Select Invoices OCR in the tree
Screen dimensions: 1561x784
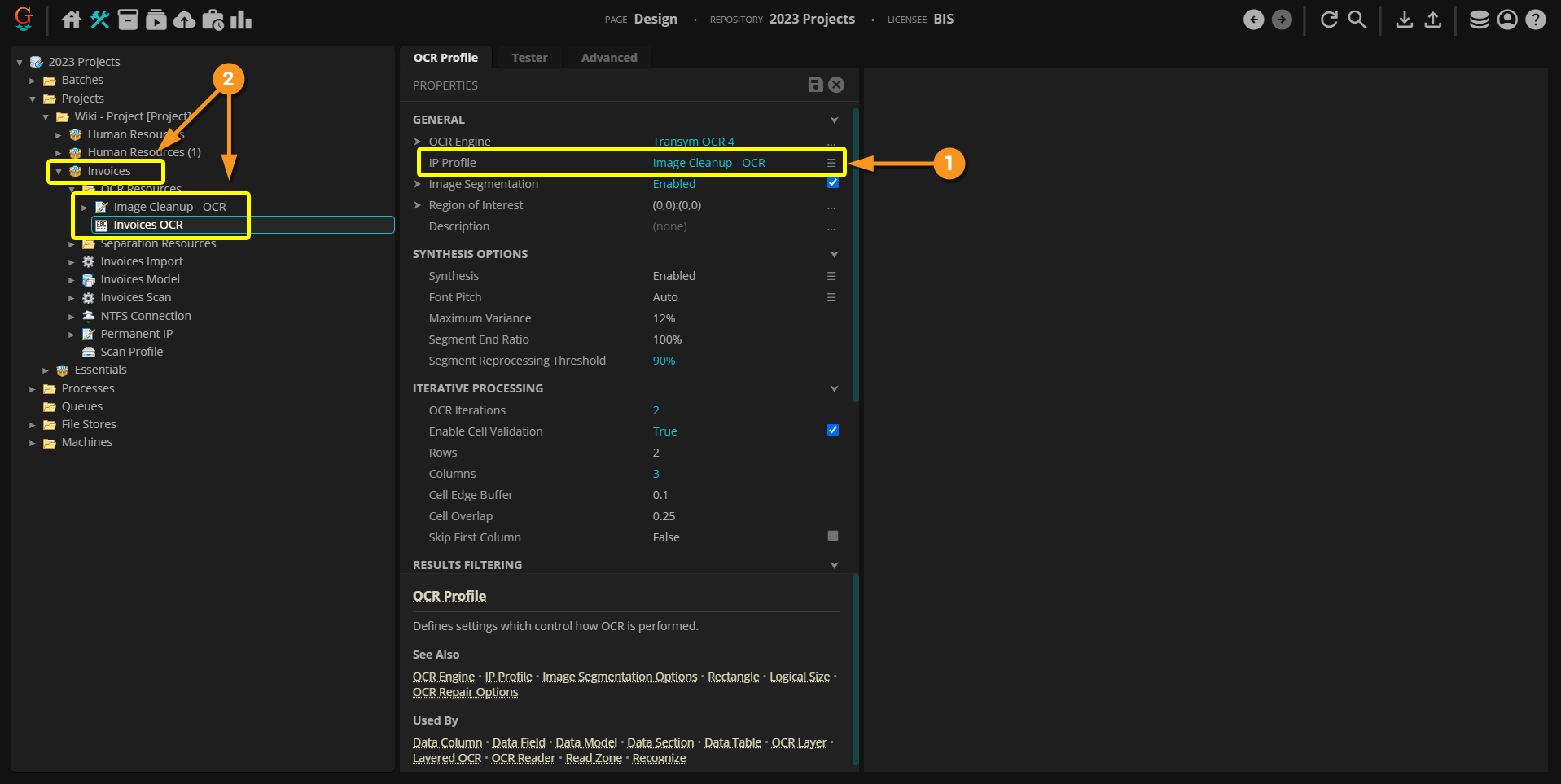click(x=148, y=225)
